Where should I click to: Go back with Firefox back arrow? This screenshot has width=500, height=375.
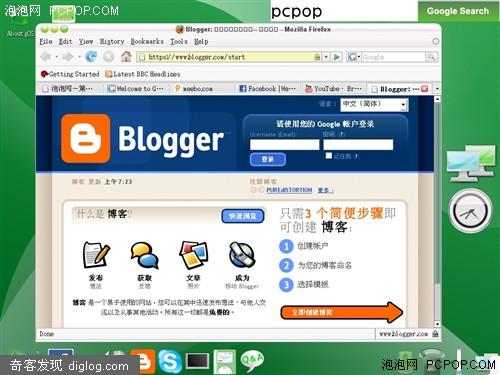[45, 57]
